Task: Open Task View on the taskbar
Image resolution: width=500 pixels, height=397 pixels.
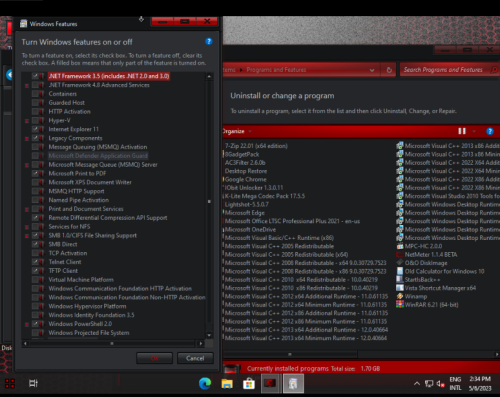Action: point(33,383)
